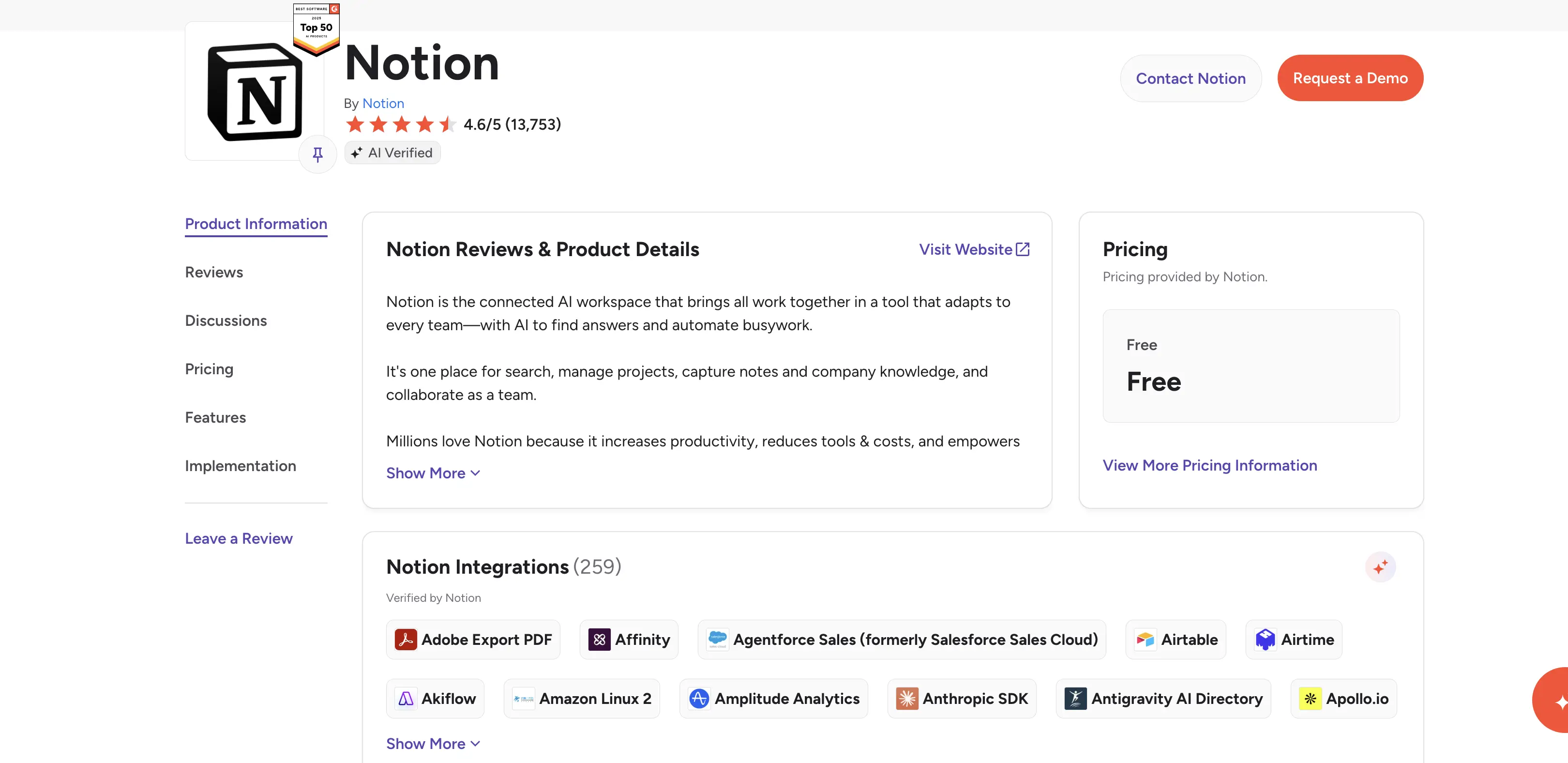This screenshot has width=1568, height=763.
Task: Click Request a Demo
Action: tap(1350, 78)
